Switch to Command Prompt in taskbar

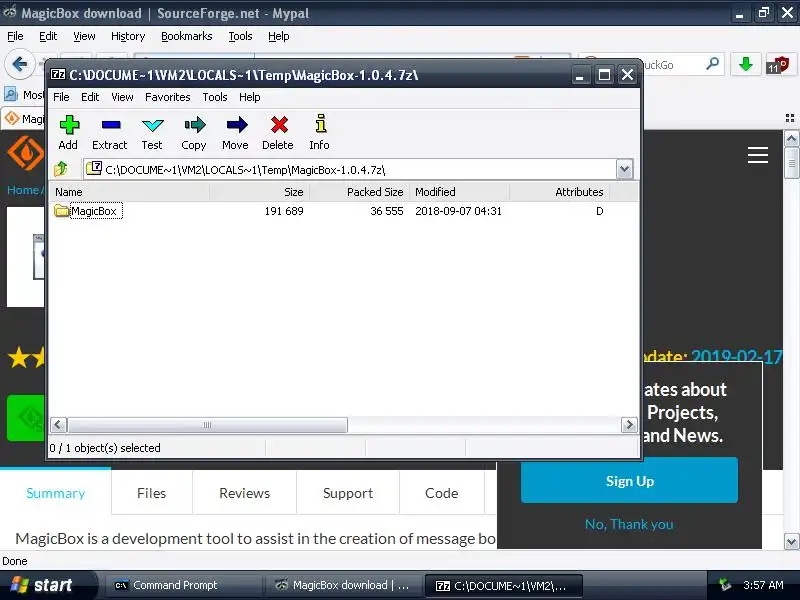pyautogui.click(x=183, y=585)
